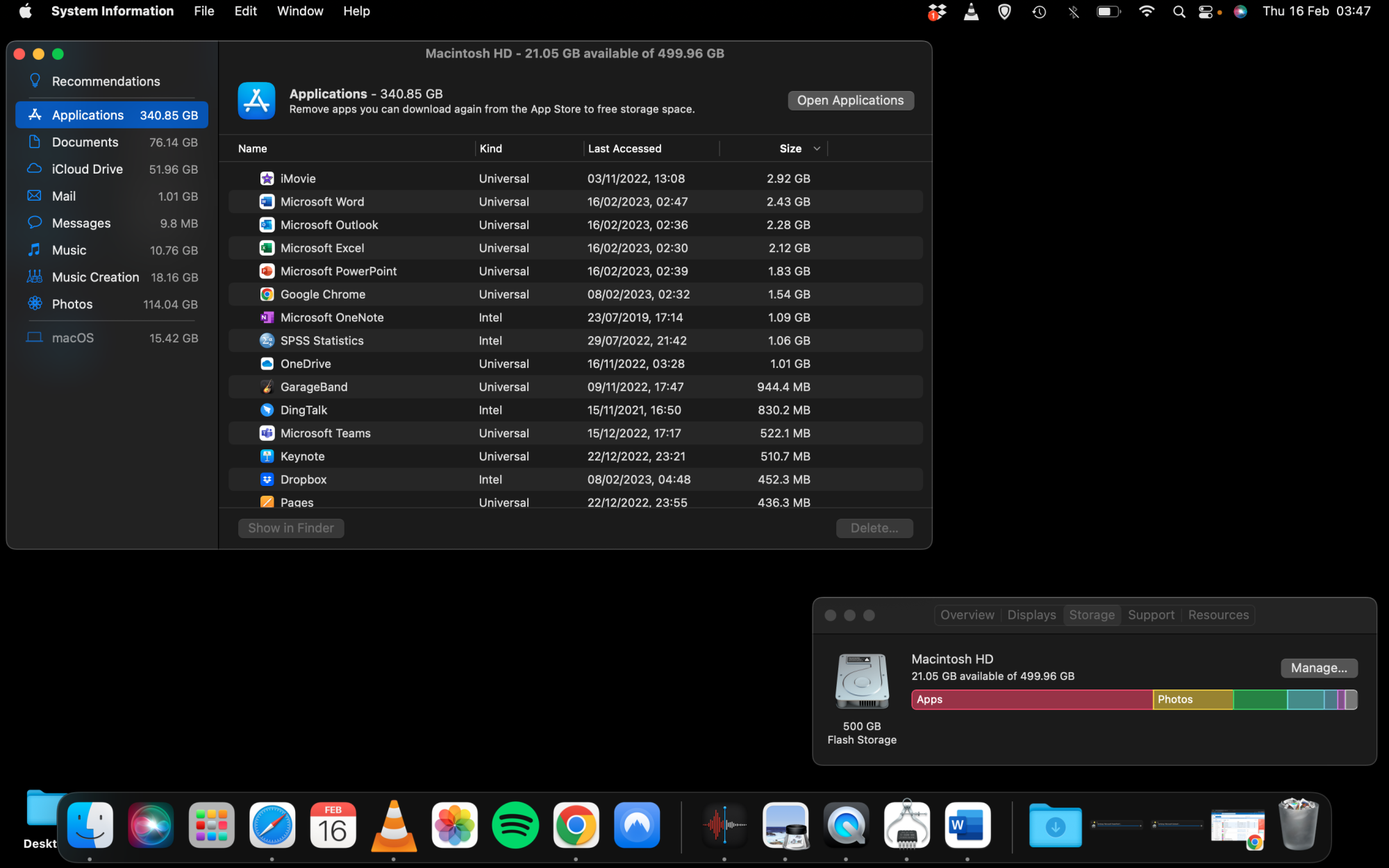Open Control Center in menu bar
The image size is (1389, 868).
coord(1206,12)
